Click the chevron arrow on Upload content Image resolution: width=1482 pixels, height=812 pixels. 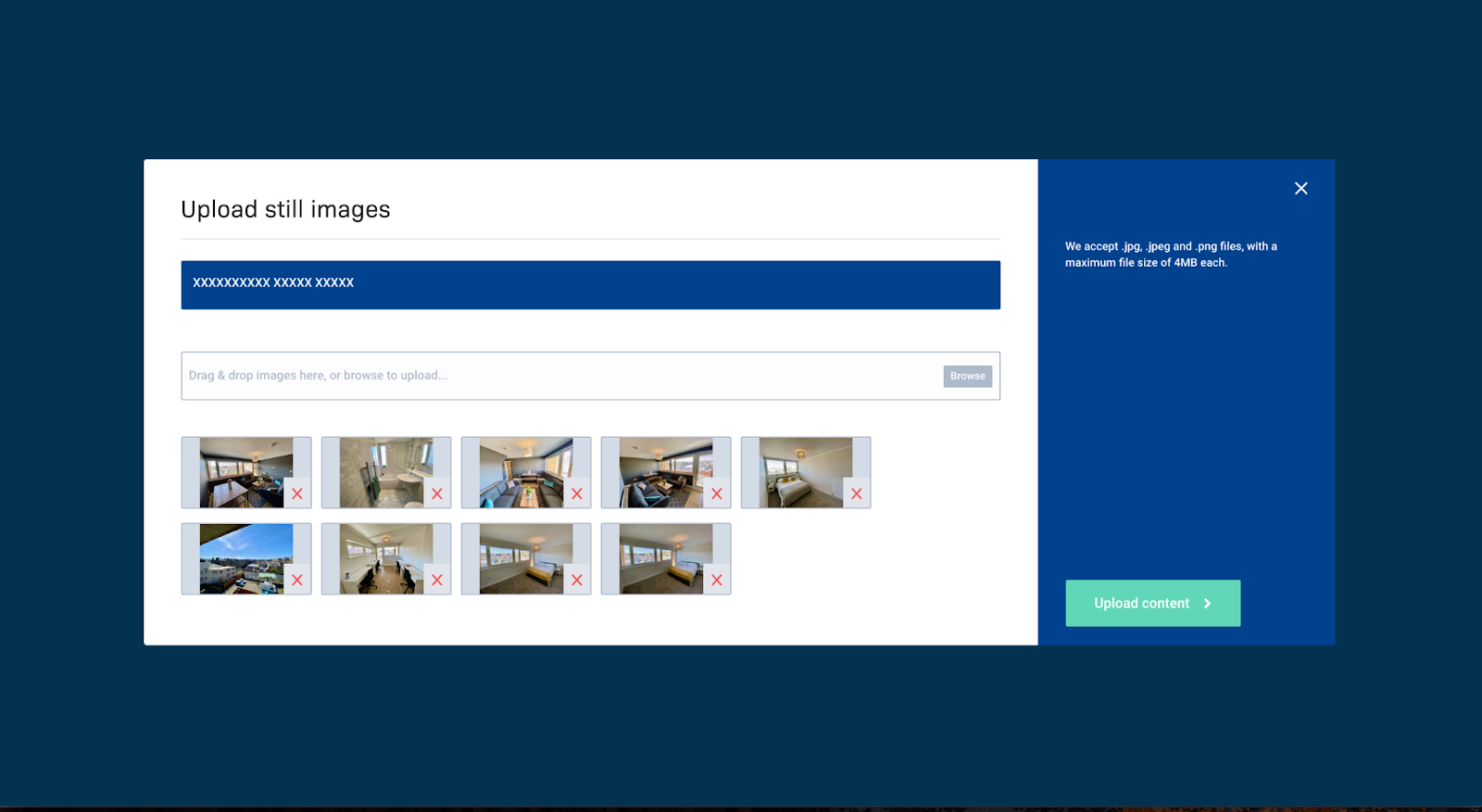click(x=1207, y=604)
